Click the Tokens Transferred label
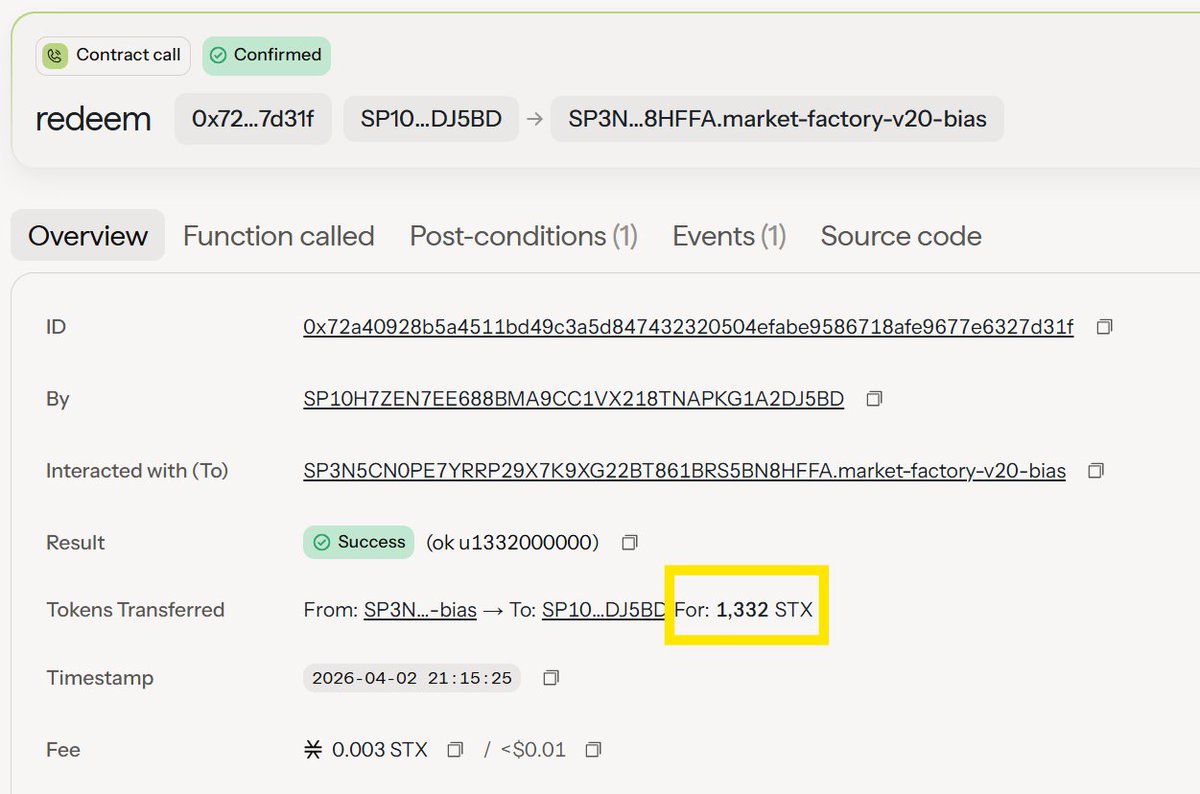The width and height of the screenshot is (1200, 794). pyautogui.click(x=135, y=610)
